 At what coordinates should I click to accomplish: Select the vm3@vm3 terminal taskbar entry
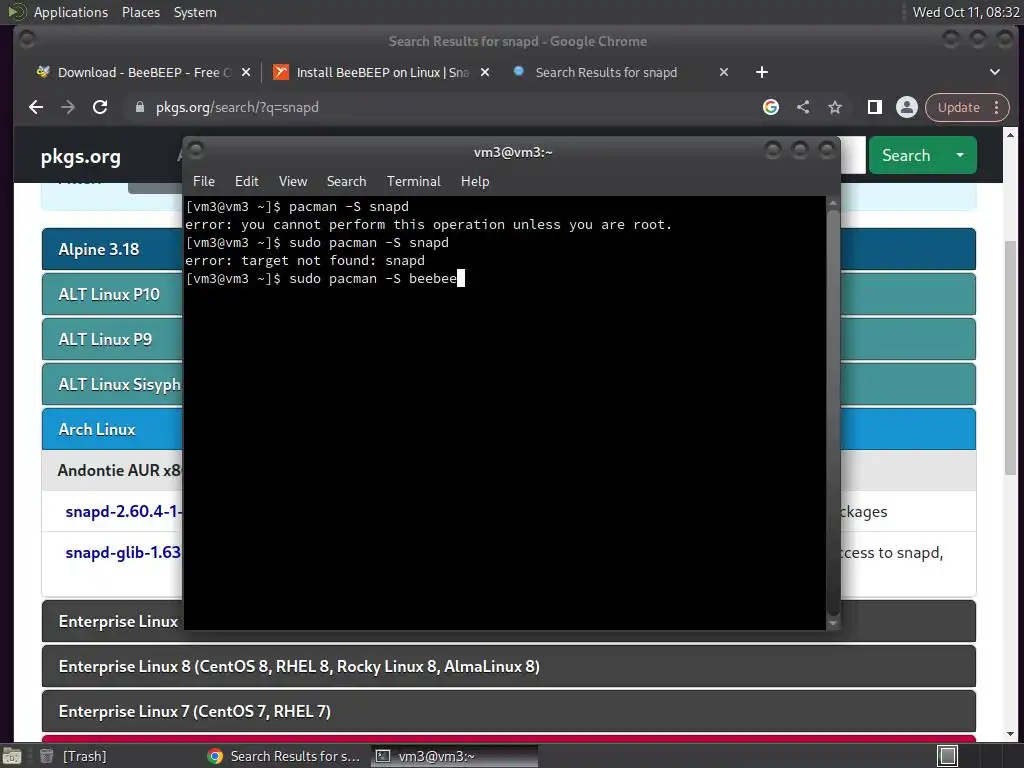coord(455,756)
